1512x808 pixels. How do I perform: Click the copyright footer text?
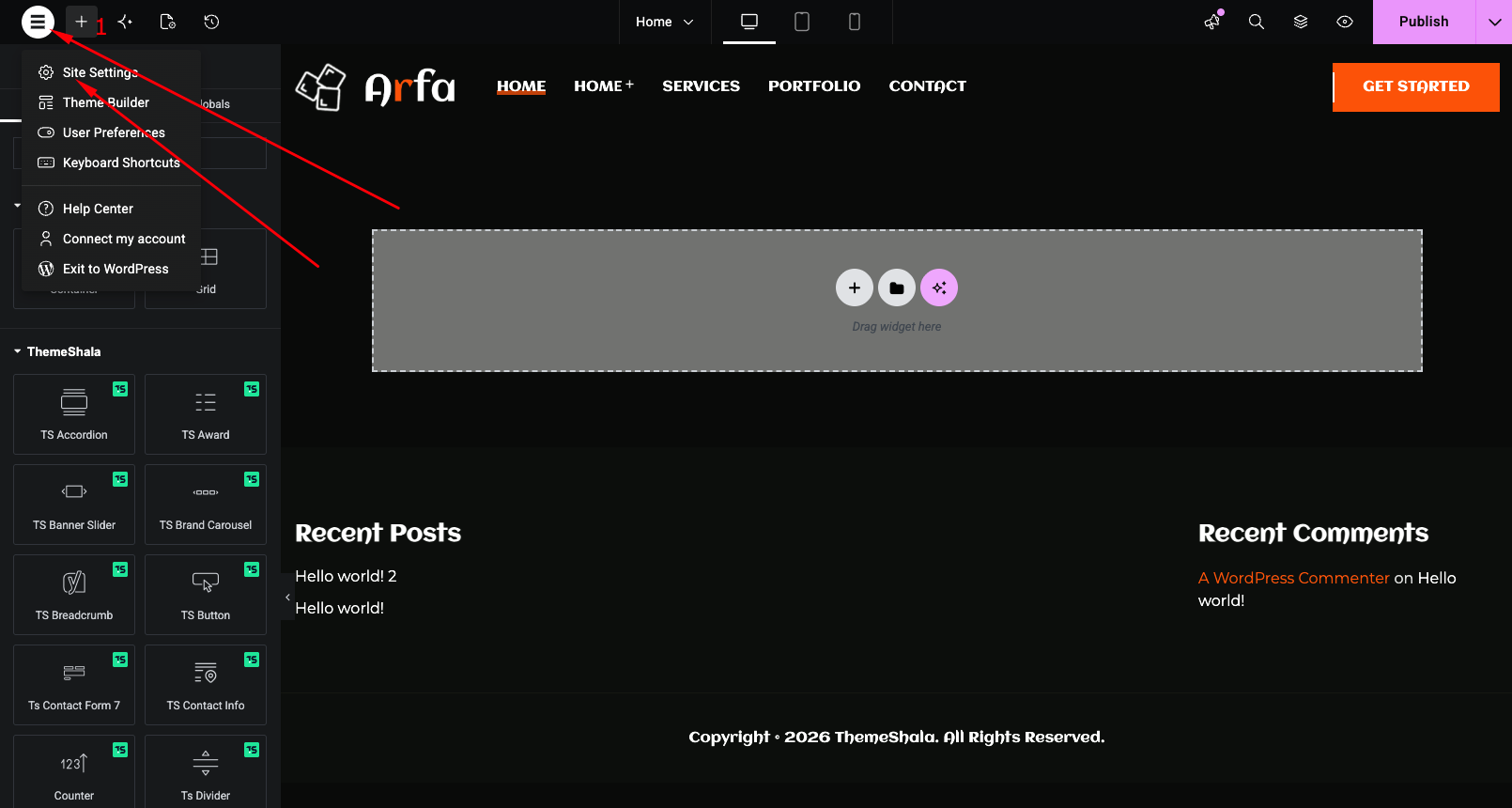(897, 737)
